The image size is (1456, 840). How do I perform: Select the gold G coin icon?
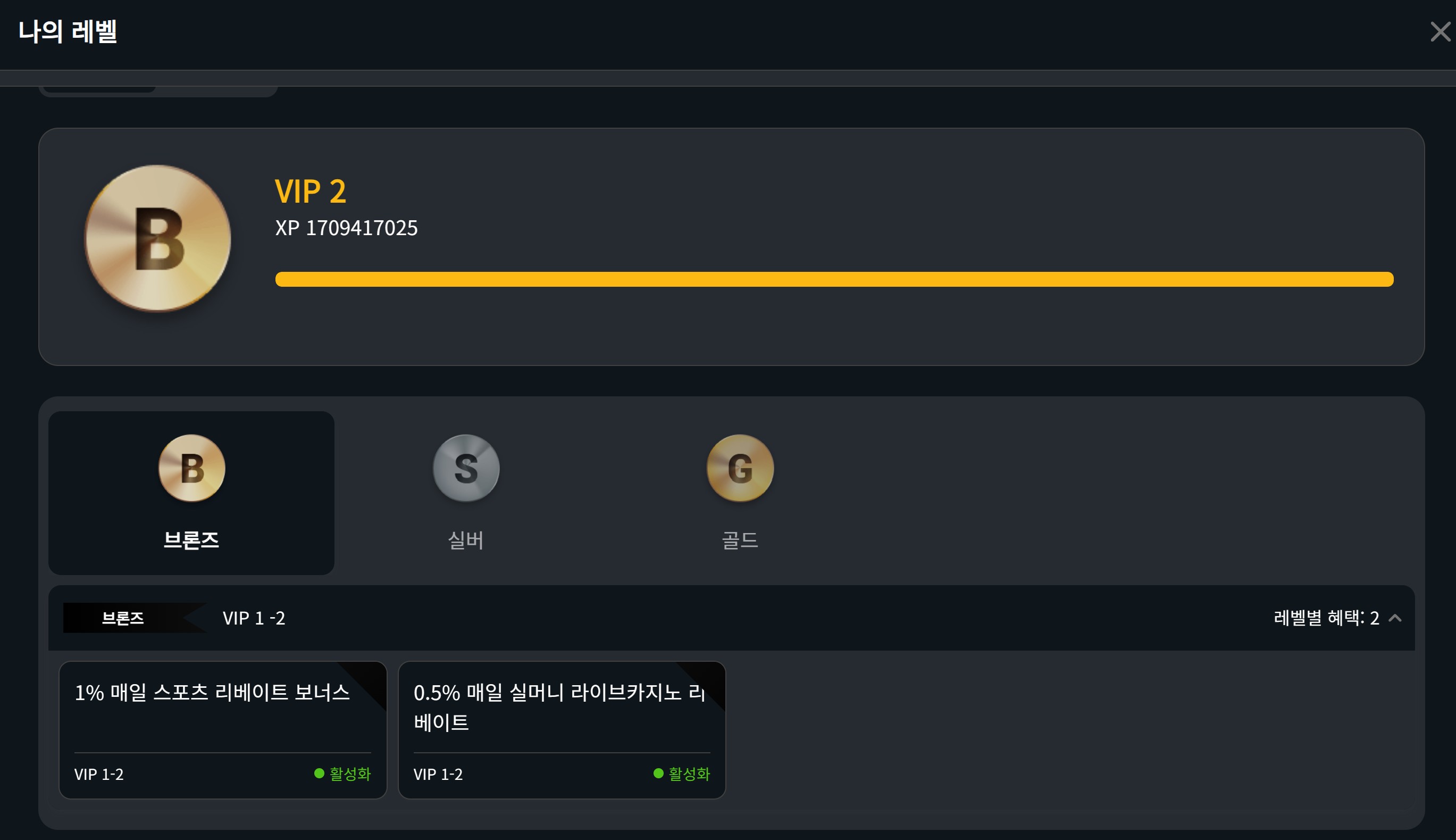coord(740,468)
